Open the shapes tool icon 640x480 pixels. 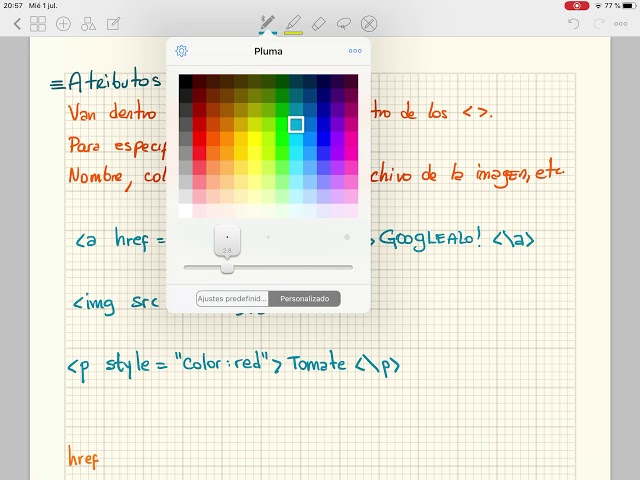(88, 24)
